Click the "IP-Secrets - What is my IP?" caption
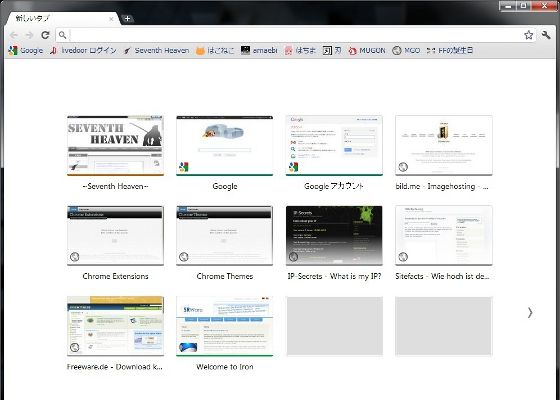This screenshot has height=400, width=560. click(334, 276)
